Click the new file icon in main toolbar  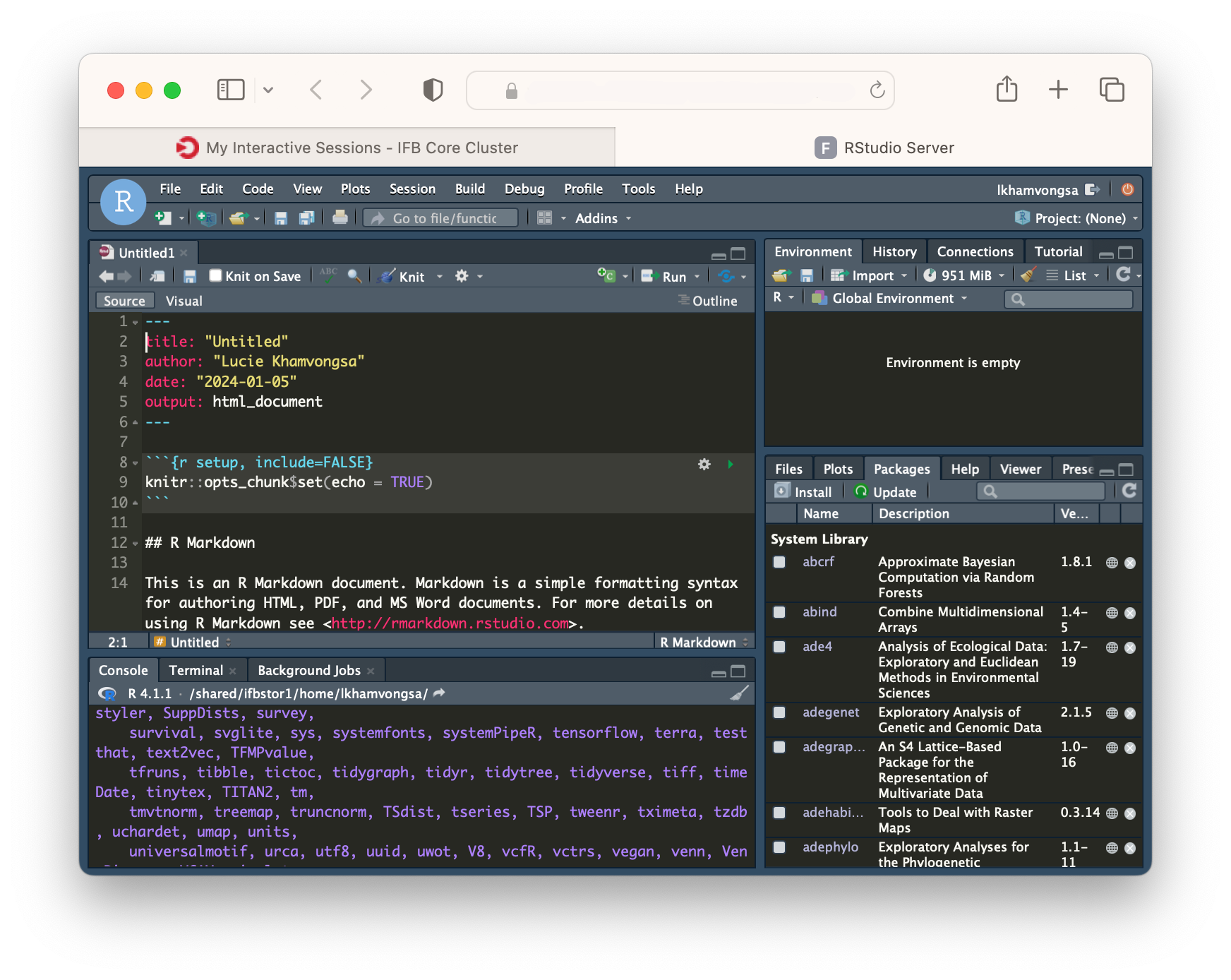(x=164, y=218)
